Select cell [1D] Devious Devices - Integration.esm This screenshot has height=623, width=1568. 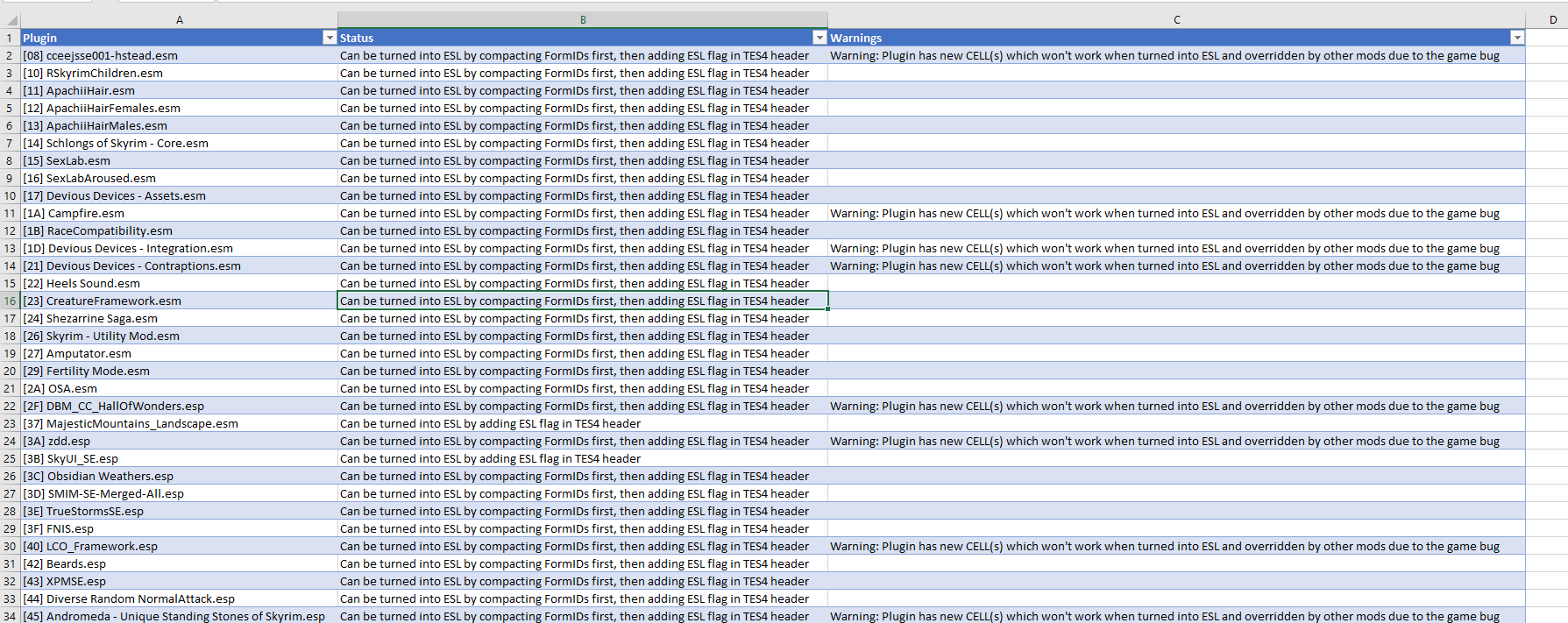click(179, 248)
